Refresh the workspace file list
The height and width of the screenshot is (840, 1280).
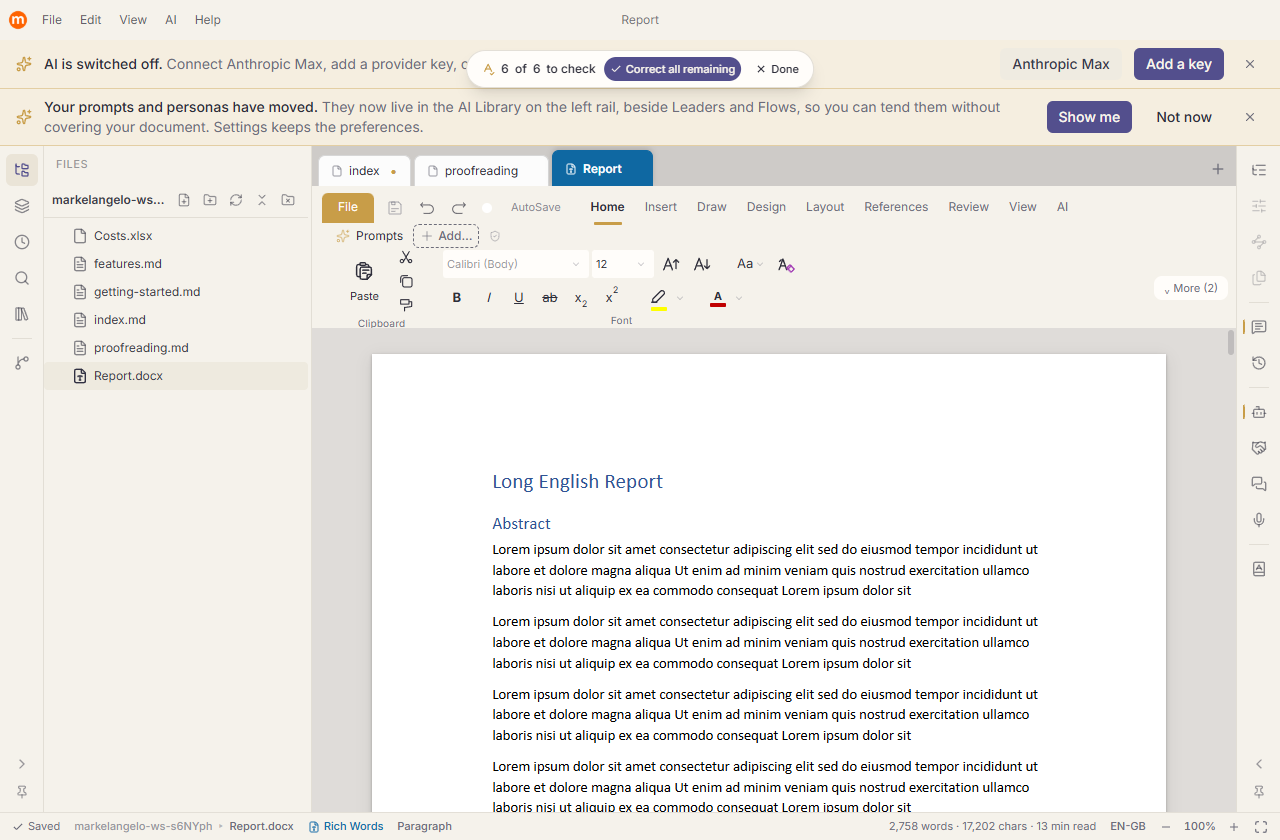pyautogui.click(x=236, y=200)
